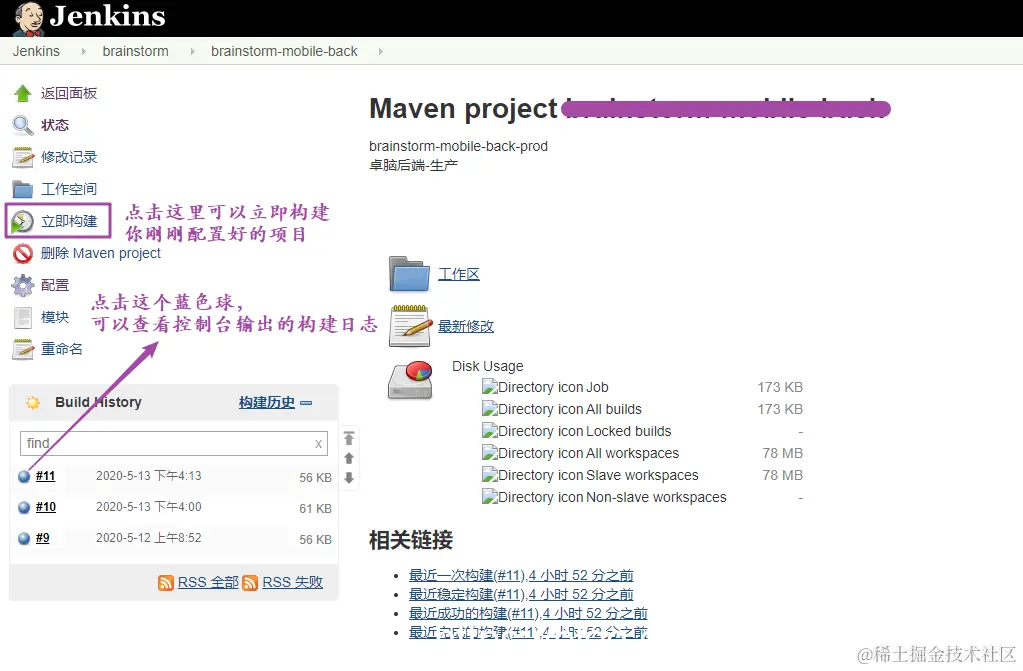Open 配置 in the sidebar
The height and width of the screenshot is (671, 1023).
55,285
